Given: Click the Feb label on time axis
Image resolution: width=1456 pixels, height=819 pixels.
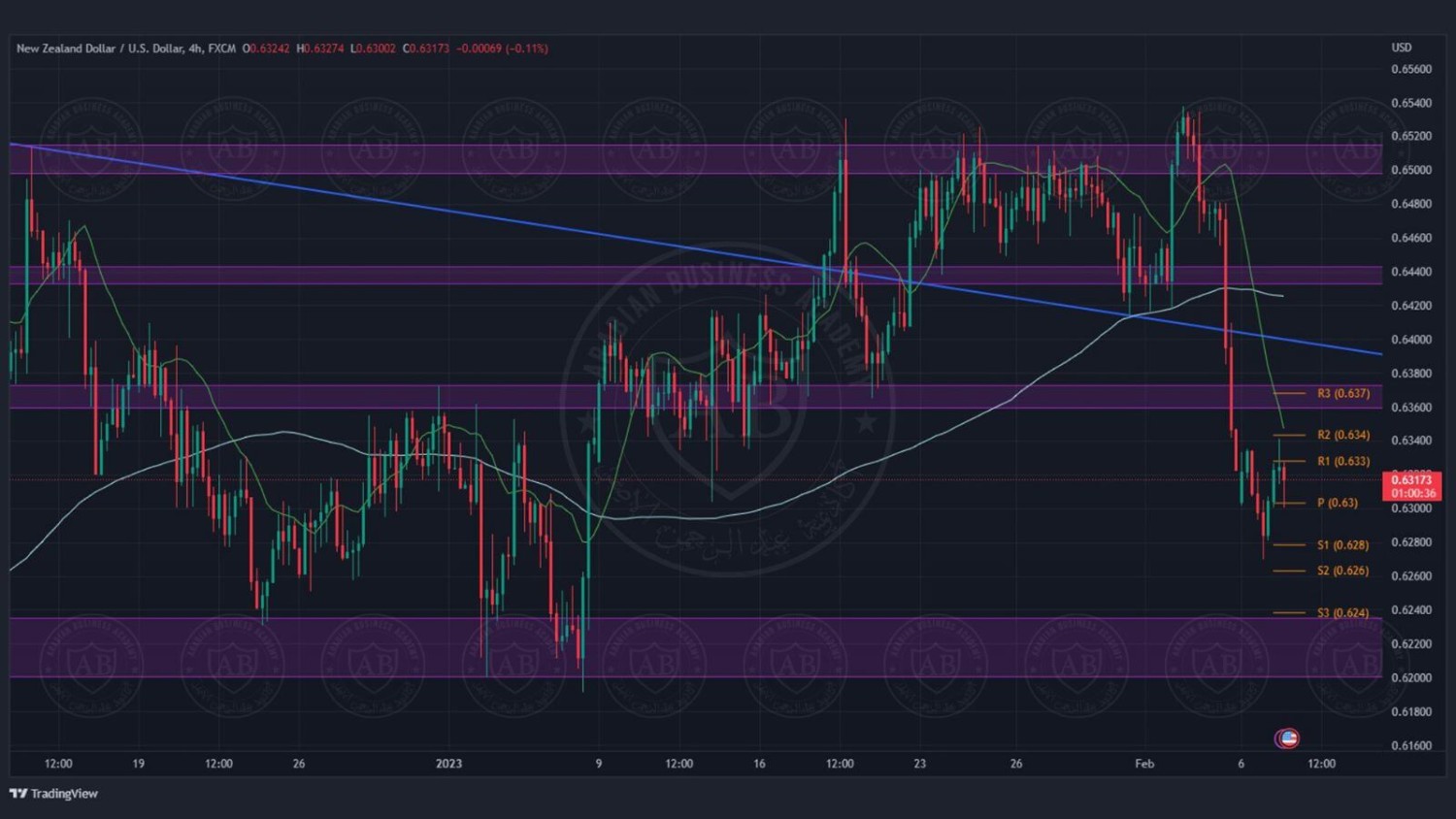Looking at the screenshot, I should click(1145, 764).
